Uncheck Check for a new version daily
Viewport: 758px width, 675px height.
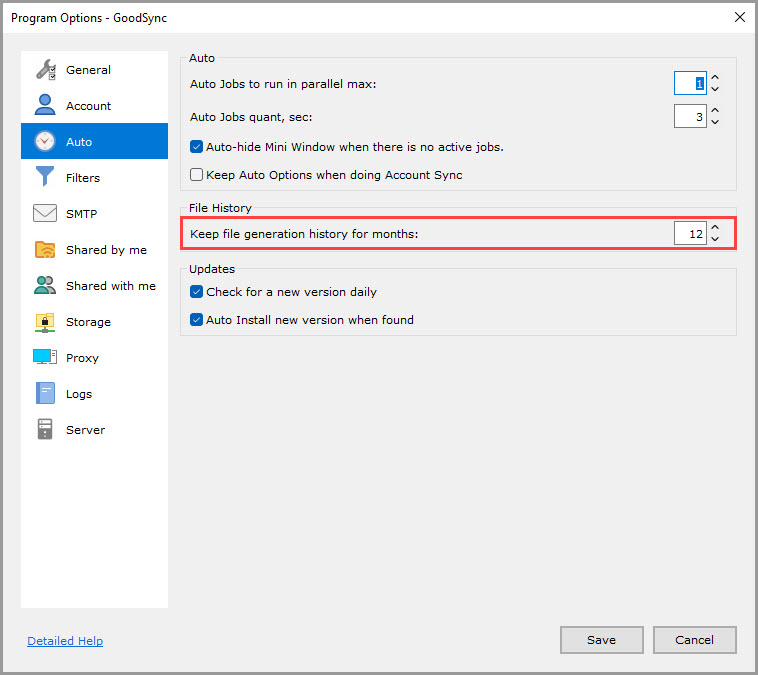(196, 292)
